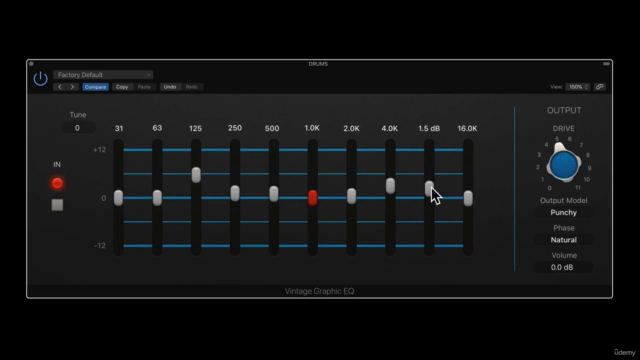This screenshot has width=640, height=360.
Task: Toggle the Compare button
Action: click(96, 87)
